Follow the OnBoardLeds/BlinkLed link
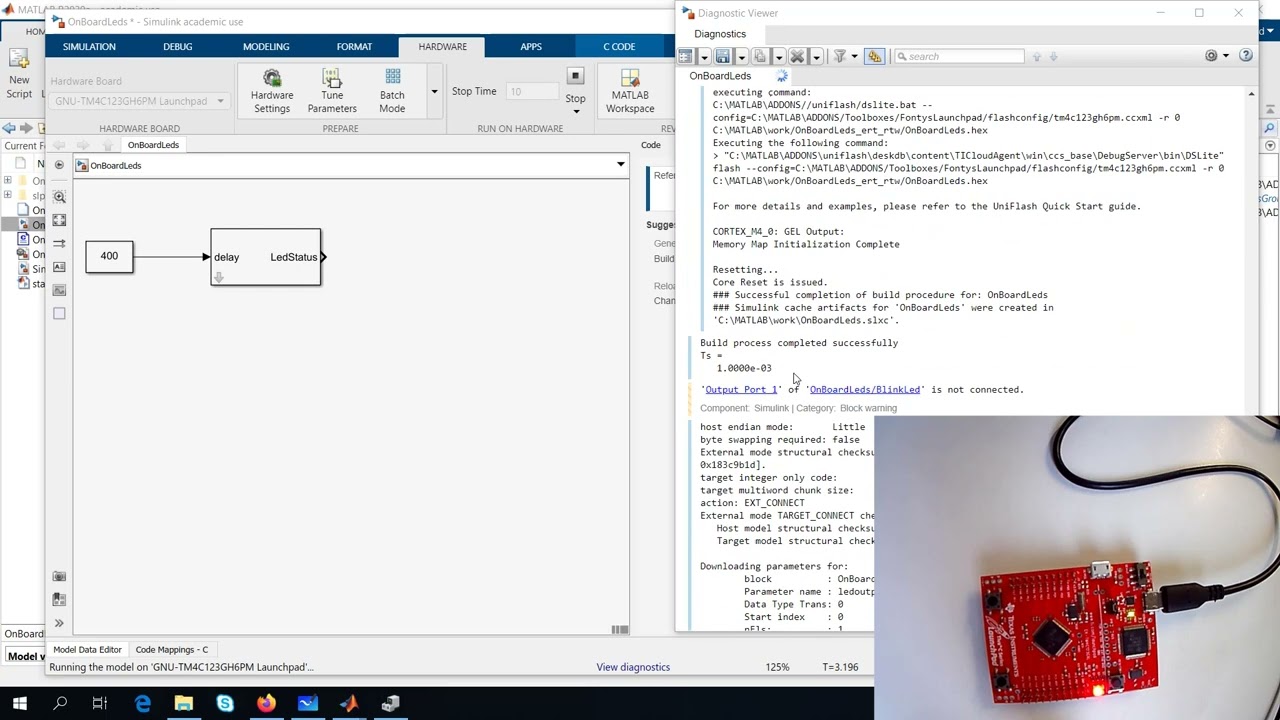1280x720 pixels. (865, 390)
